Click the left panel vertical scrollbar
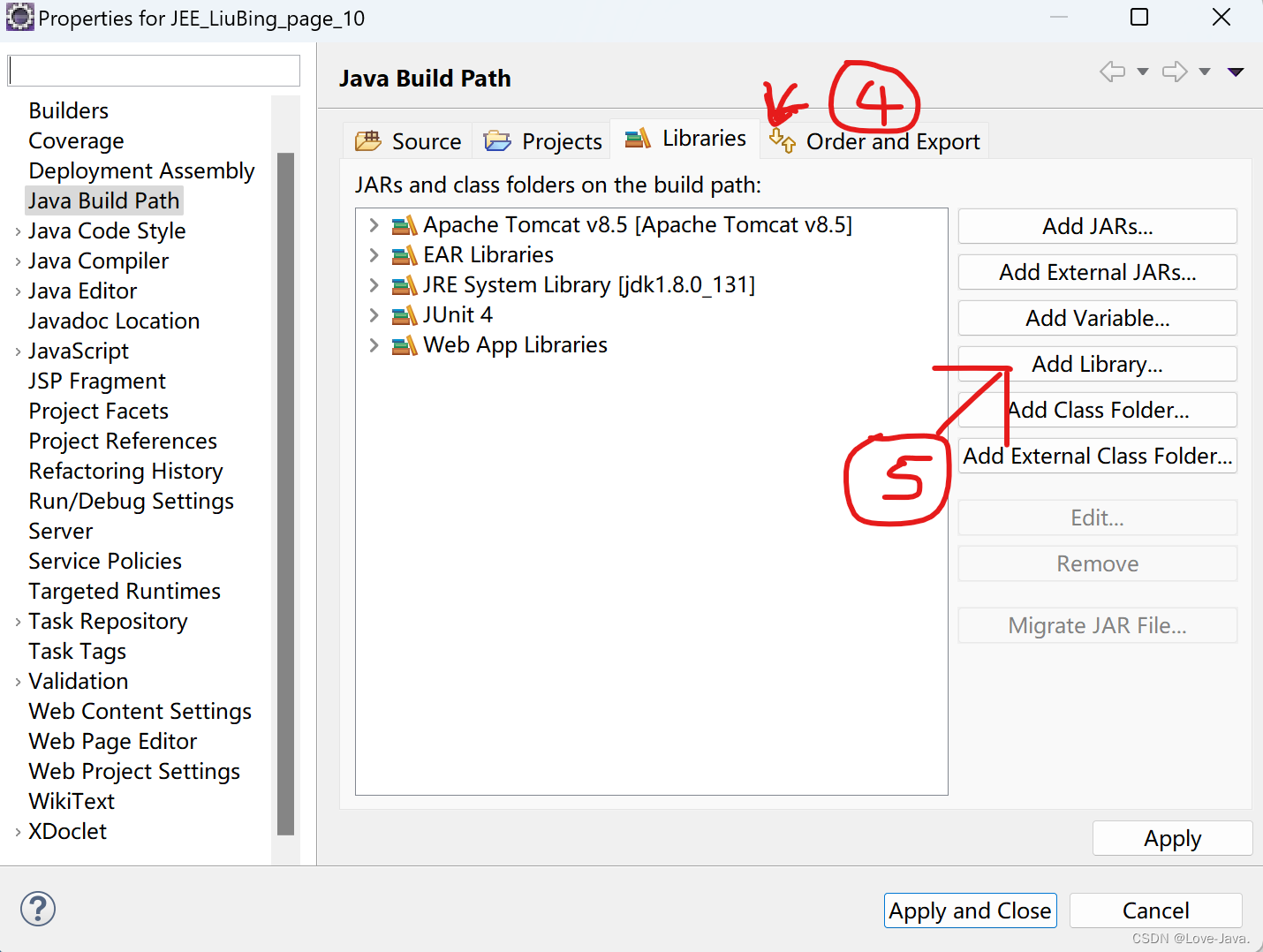This screenshot has height=952, width=1263. point(285,493)
